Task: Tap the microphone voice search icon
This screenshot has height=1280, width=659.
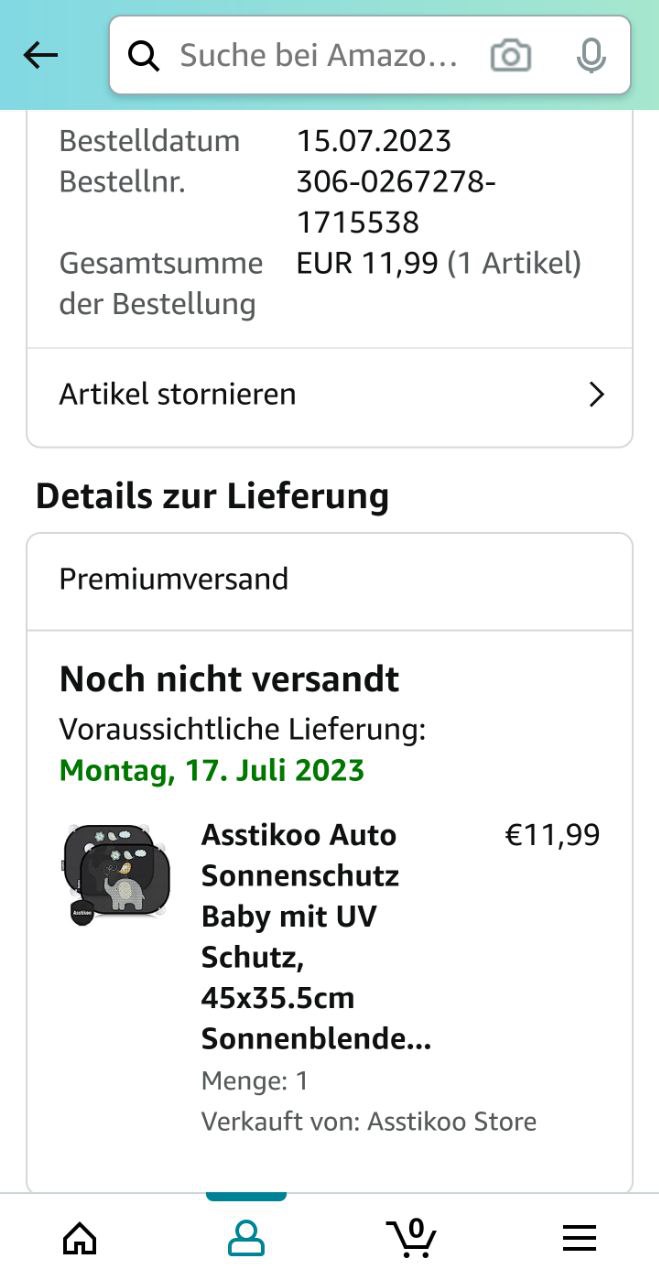Action: pyautogui.click(x=591, y=56)
